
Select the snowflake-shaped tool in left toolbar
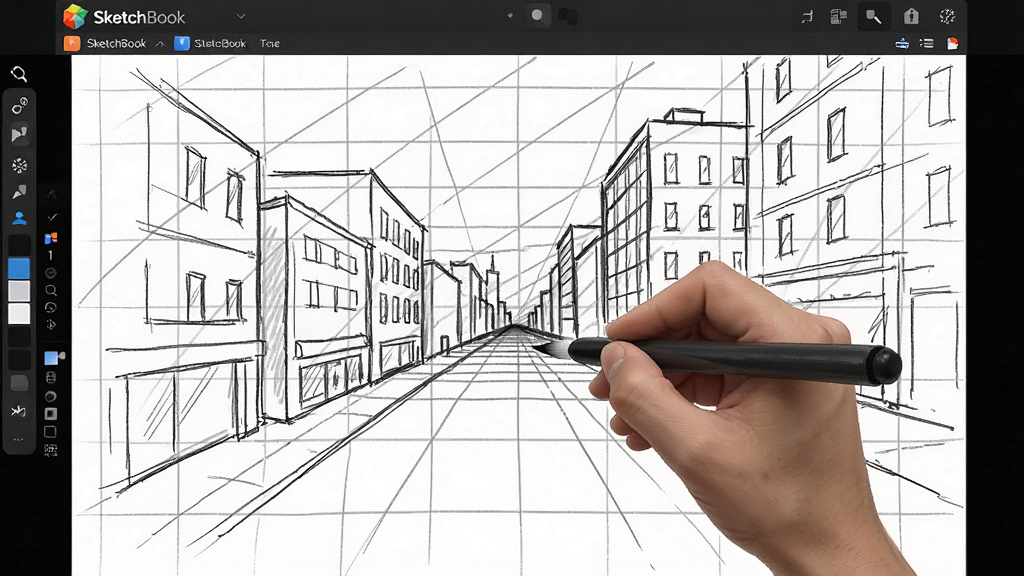point(20,165)
